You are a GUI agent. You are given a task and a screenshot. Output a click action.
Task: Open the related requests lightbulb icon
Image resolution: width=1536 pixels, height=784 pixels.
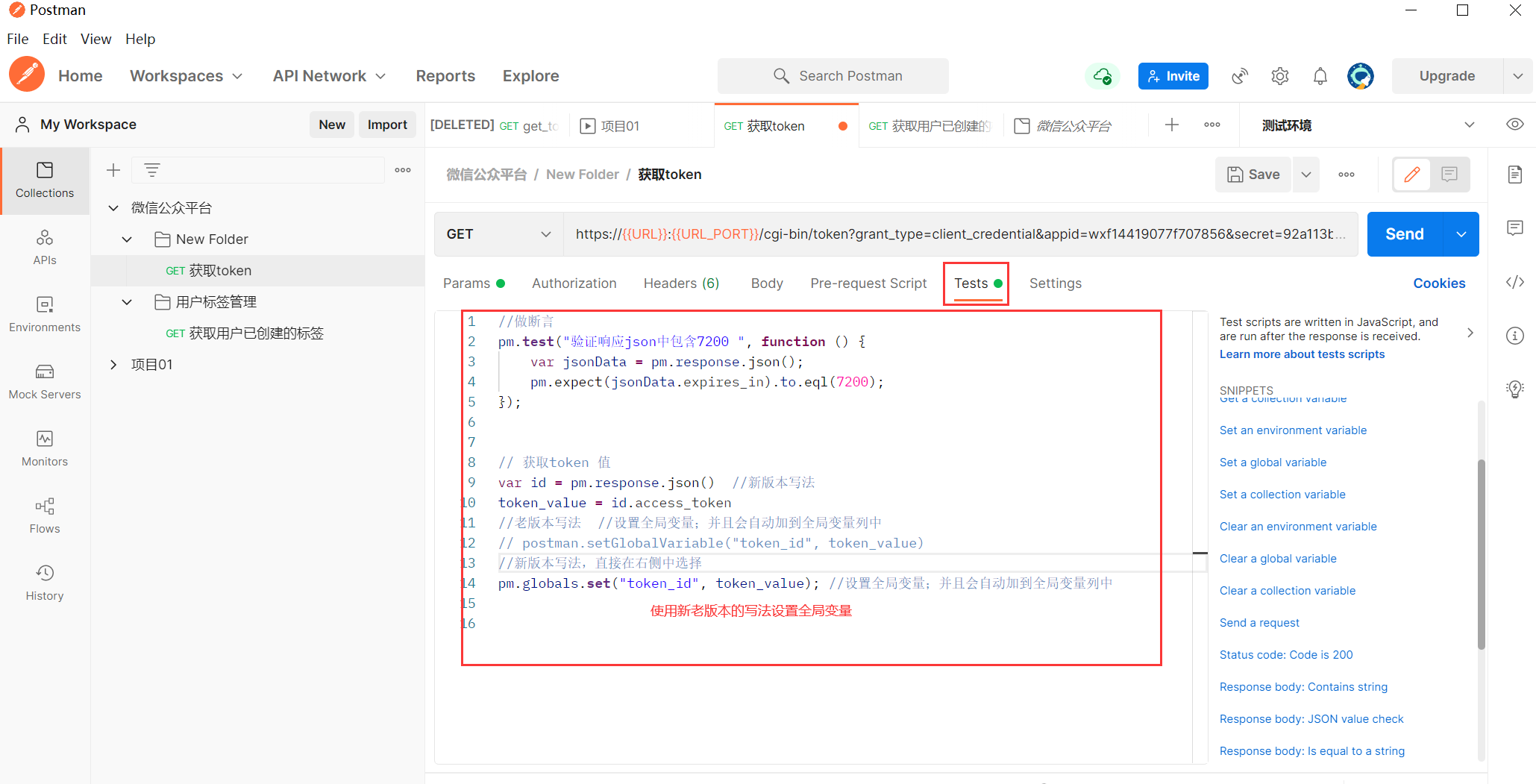coord(1514,389)
